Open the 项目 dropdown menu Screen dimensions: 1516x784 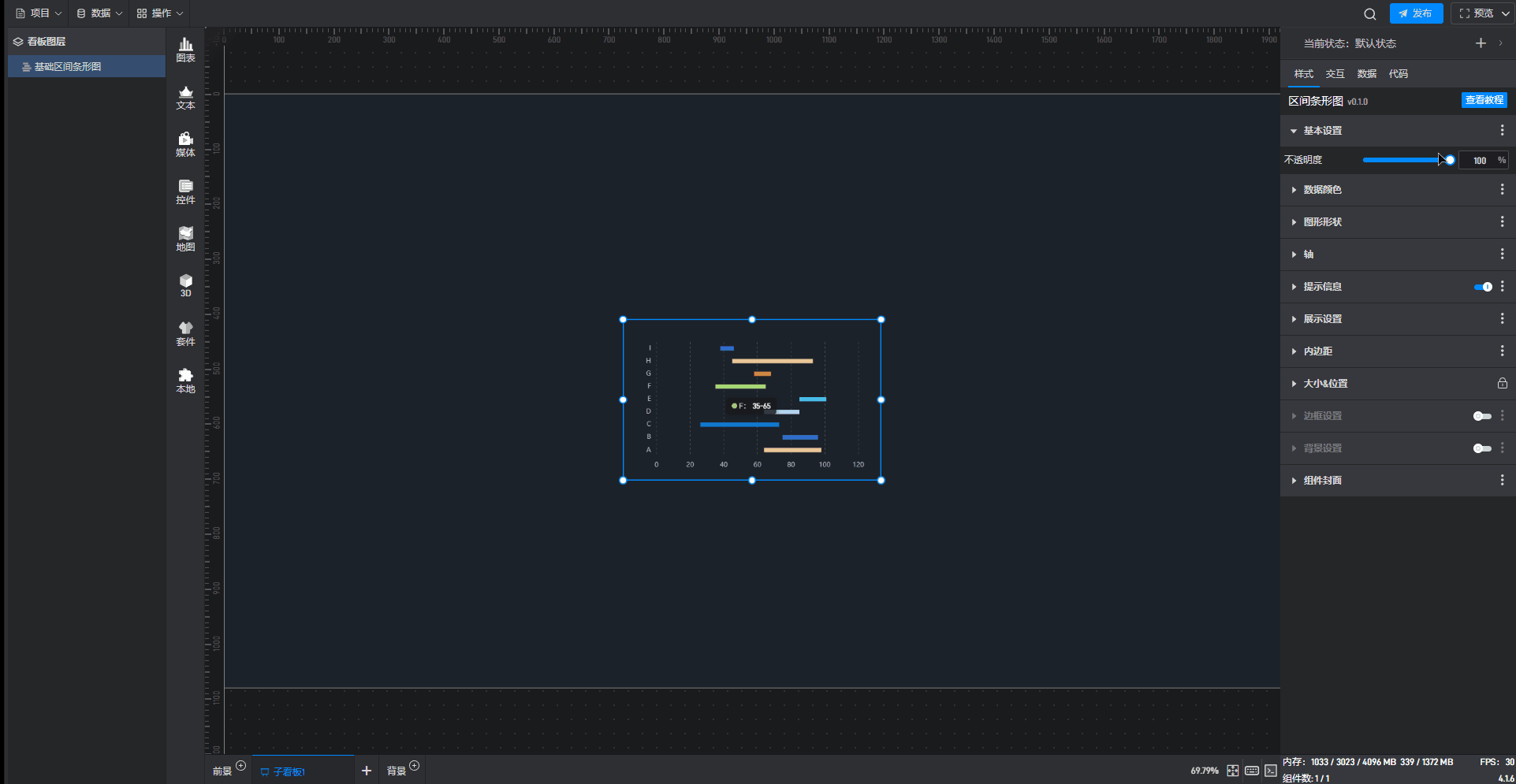[39, 13]
